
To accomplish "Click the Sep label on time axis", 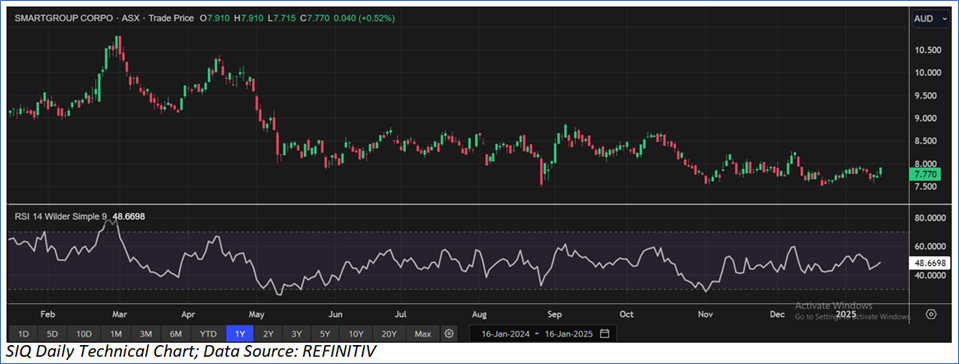I will [555, 314].
